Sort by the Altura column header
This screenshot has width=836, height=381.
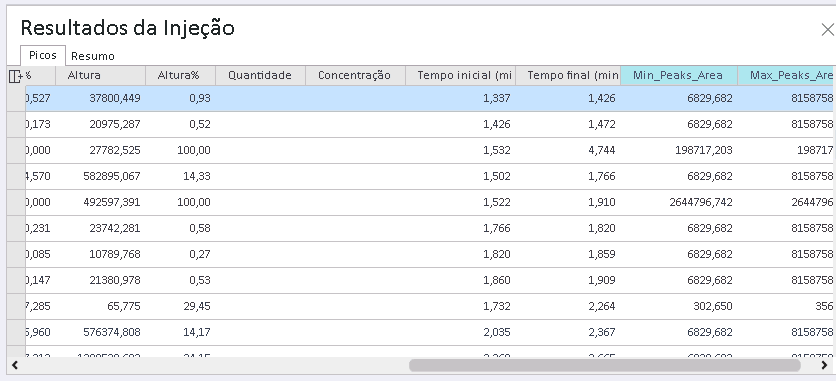click(x=100, y=75)
